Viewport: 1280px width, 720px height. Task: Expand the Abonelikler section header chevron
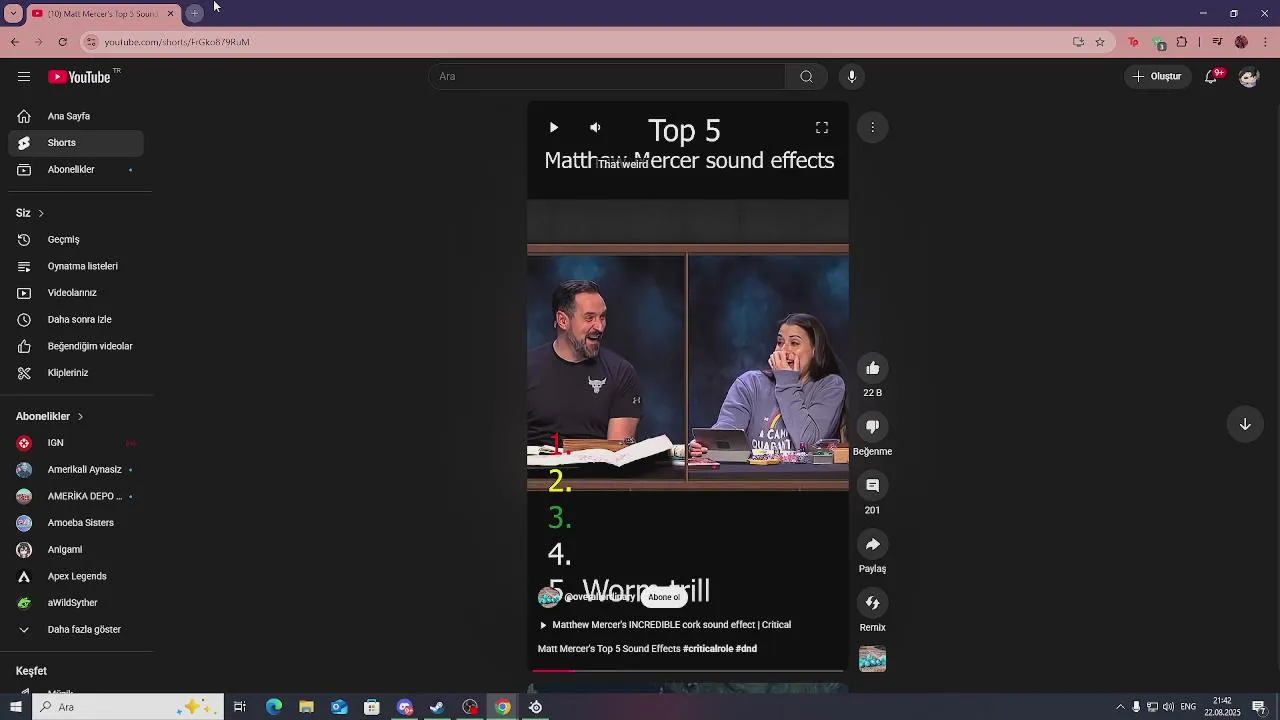tap(80, 416)
